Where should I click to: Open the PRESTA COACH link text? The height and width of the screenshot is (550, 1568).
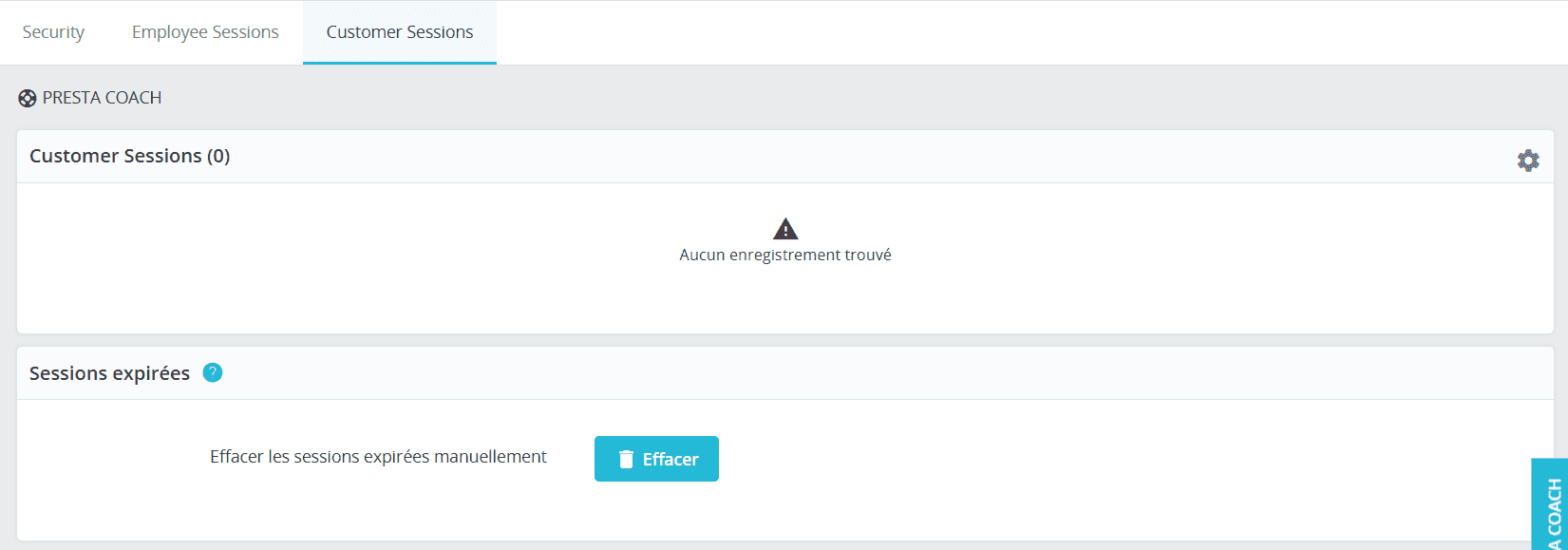tap(102, 98)
